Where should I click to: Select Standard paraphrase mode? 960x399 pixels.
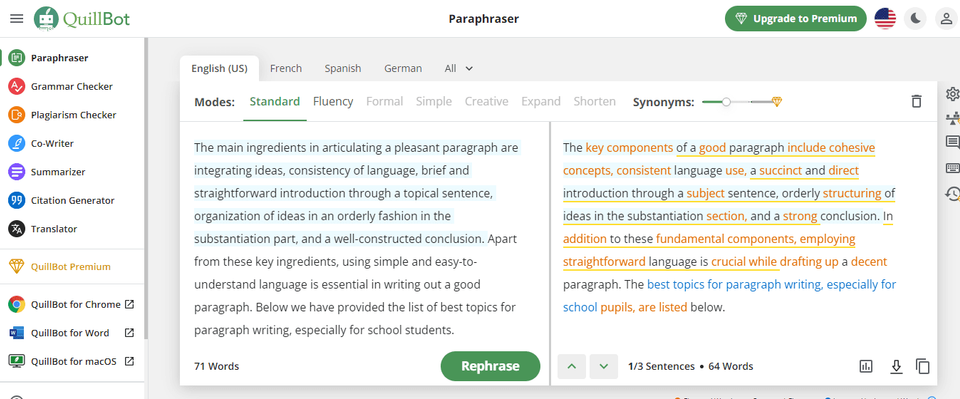pyautogui.click(x=275, y=102)
